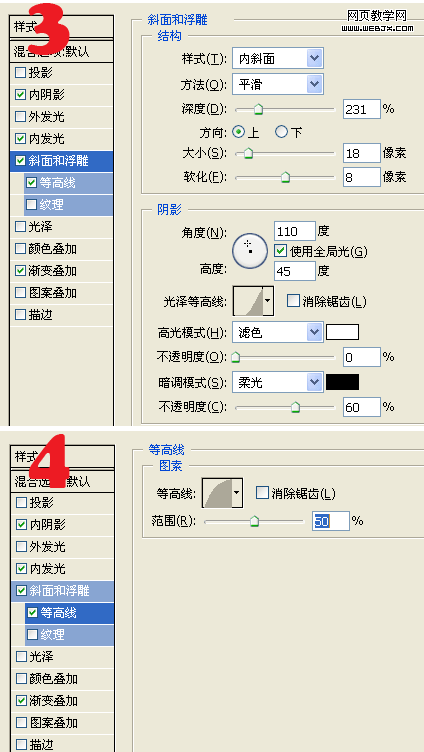Viewport: 424px width, 752px height.
Task: Adjust the 范围 slider handle
Action: pyautogui.click(x=255, y=521)
